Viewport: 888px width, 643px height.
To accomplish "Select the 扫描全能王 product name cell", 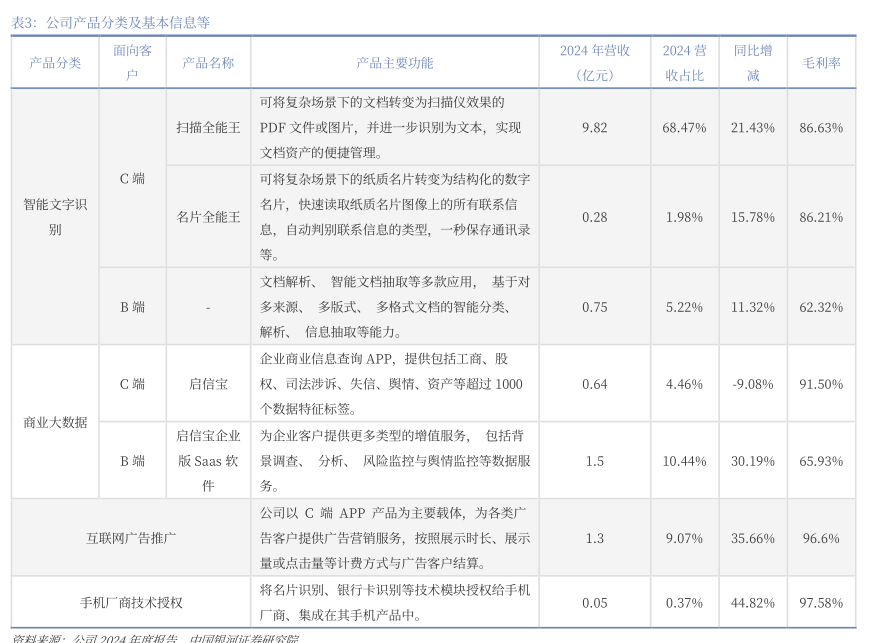I will tap(208, 128).
